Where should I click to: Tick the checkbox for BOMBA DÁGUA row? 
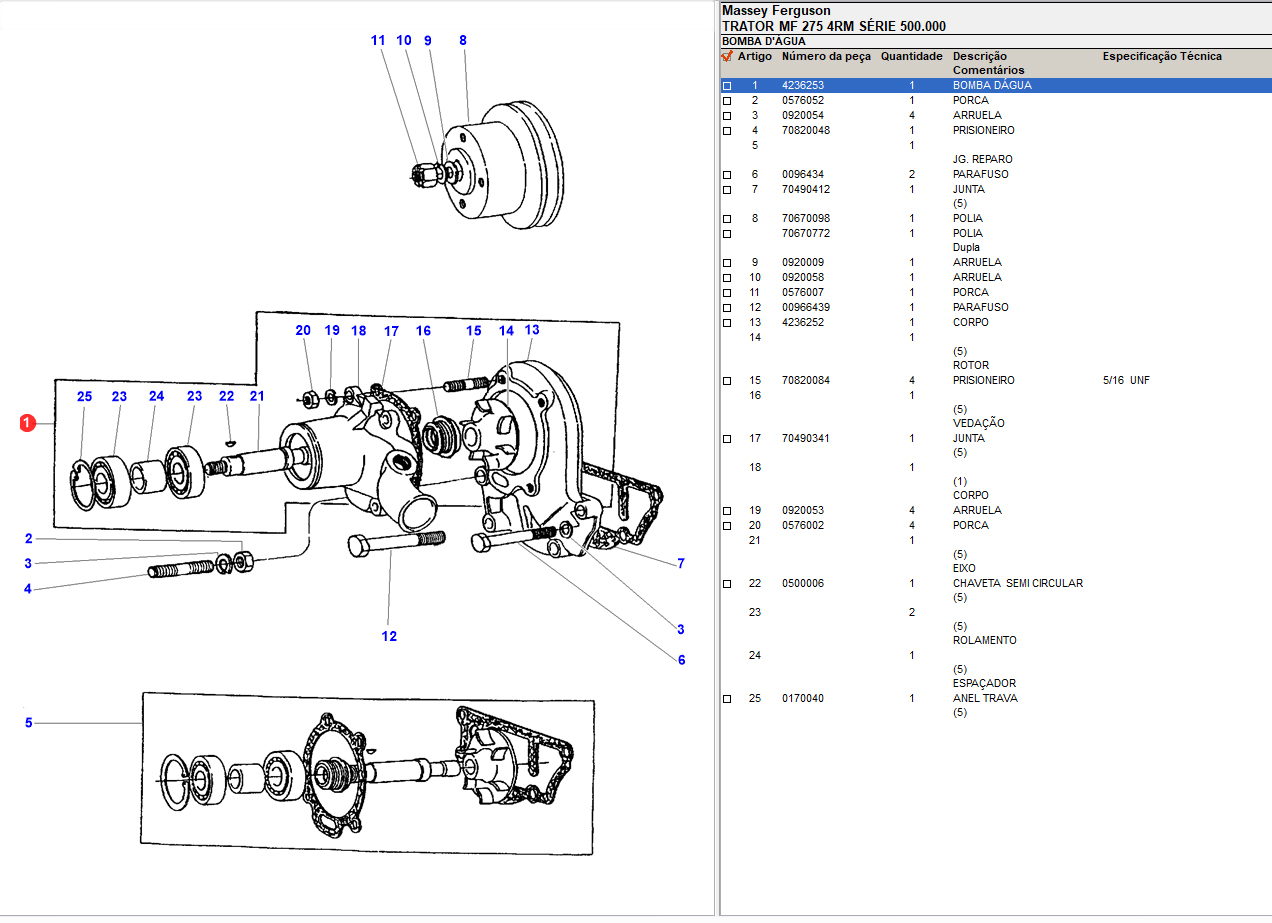(x=727, y=86)
